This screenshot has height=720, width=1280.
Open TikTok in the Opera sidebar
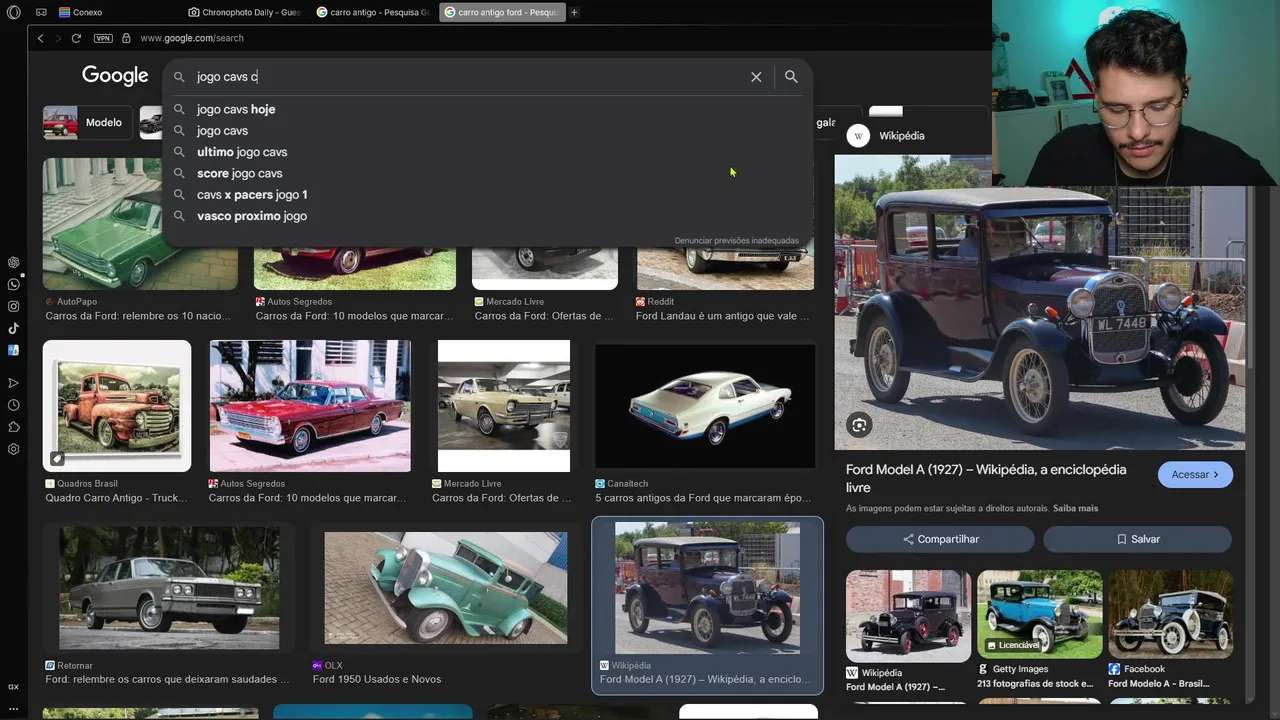coord(13,328)
